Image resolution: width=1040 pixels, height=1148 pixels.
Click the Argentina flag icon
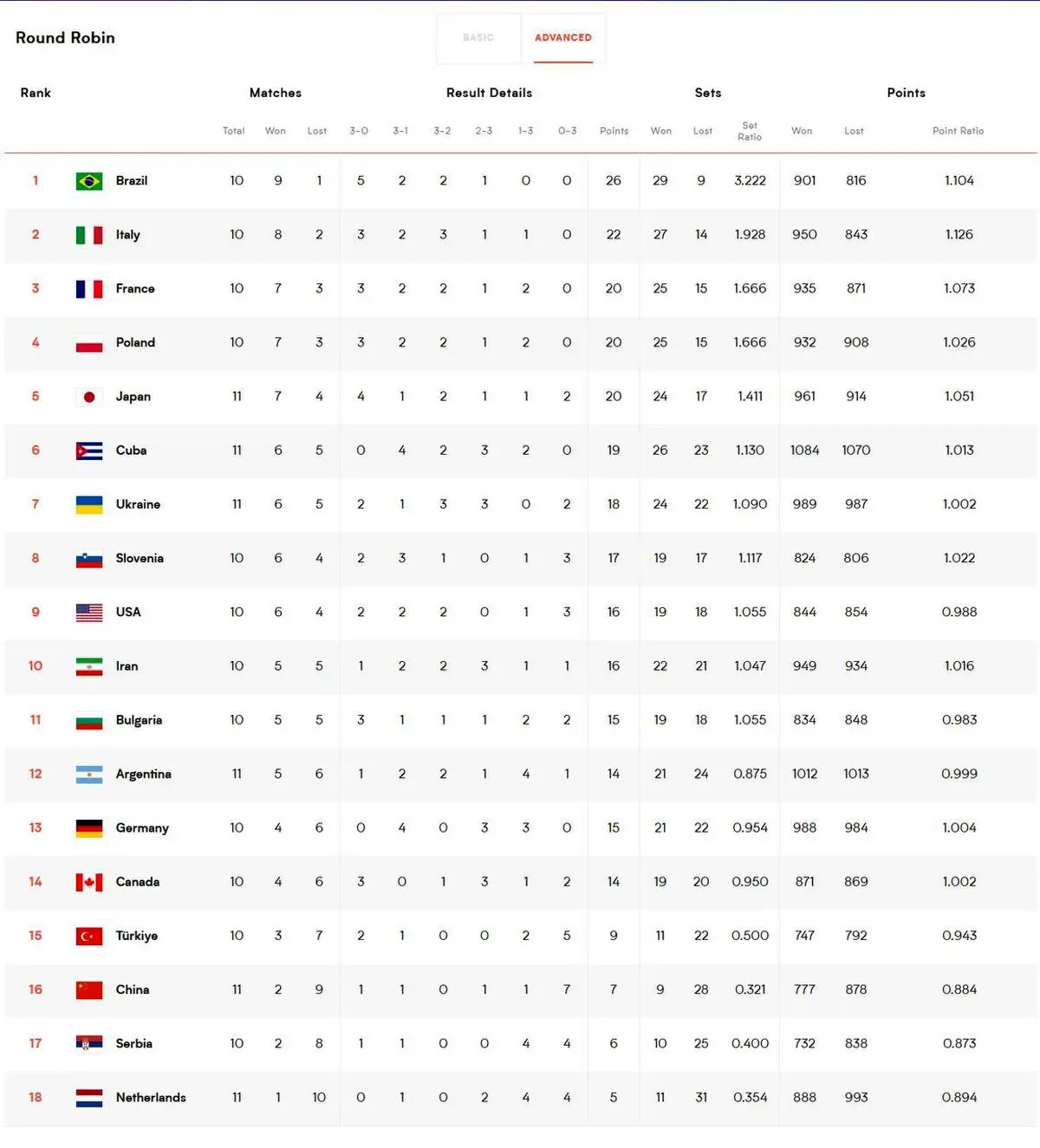[89, 775]
